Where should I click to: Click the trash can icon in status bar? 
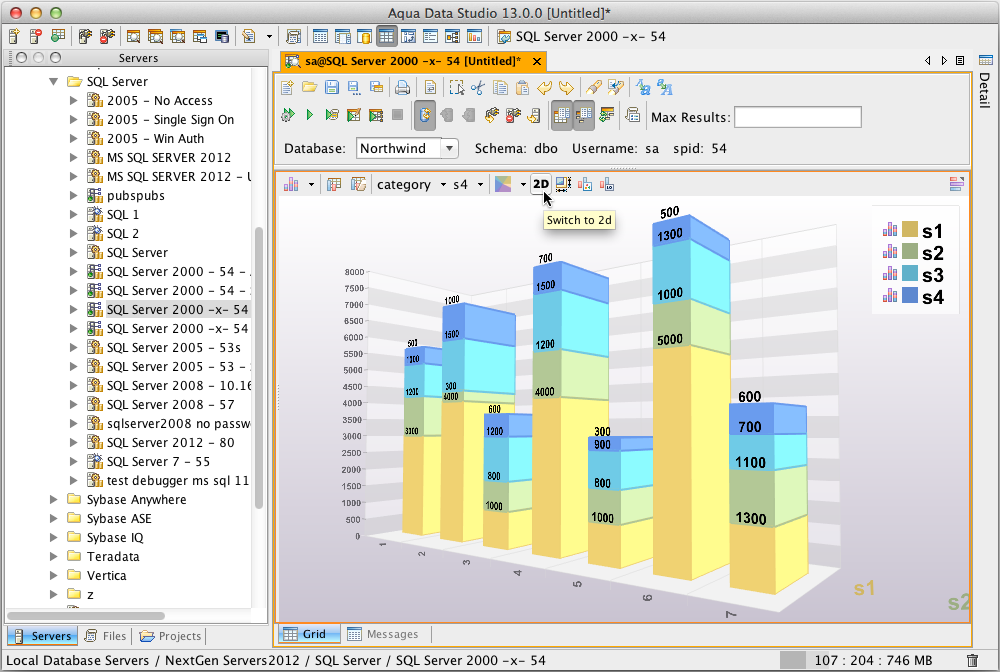(x=972, y=661)
